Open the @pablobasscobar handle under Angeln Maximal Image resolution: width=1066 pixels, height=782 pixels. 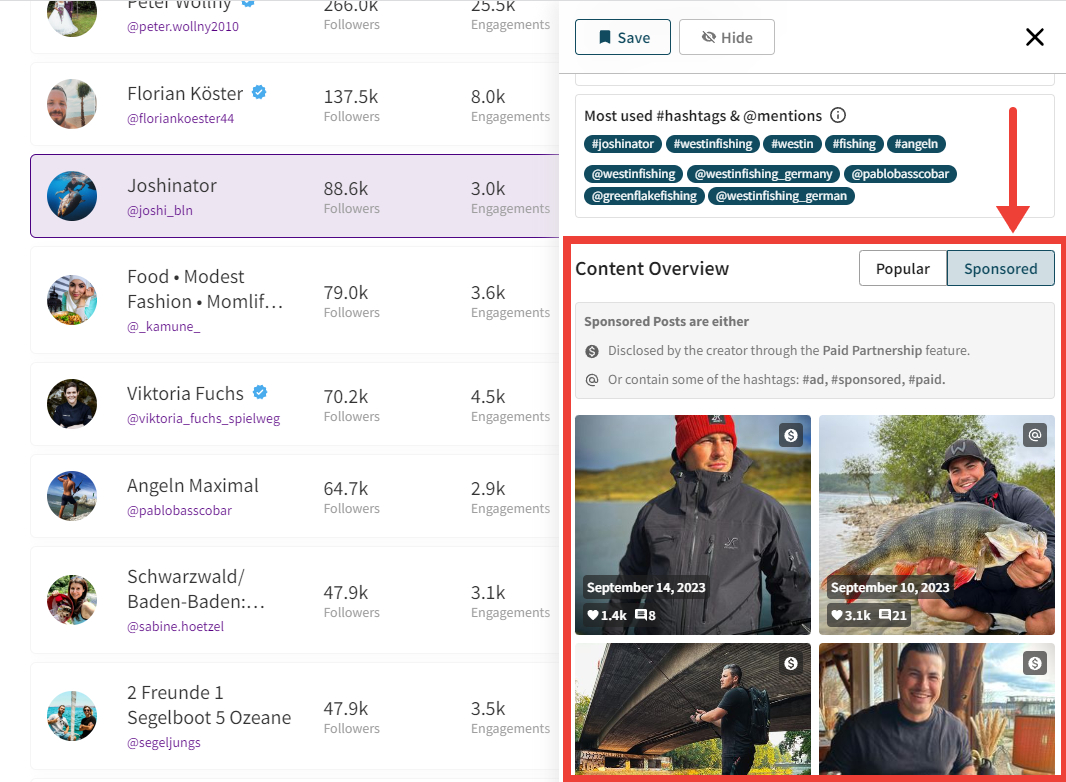(179, 511)
